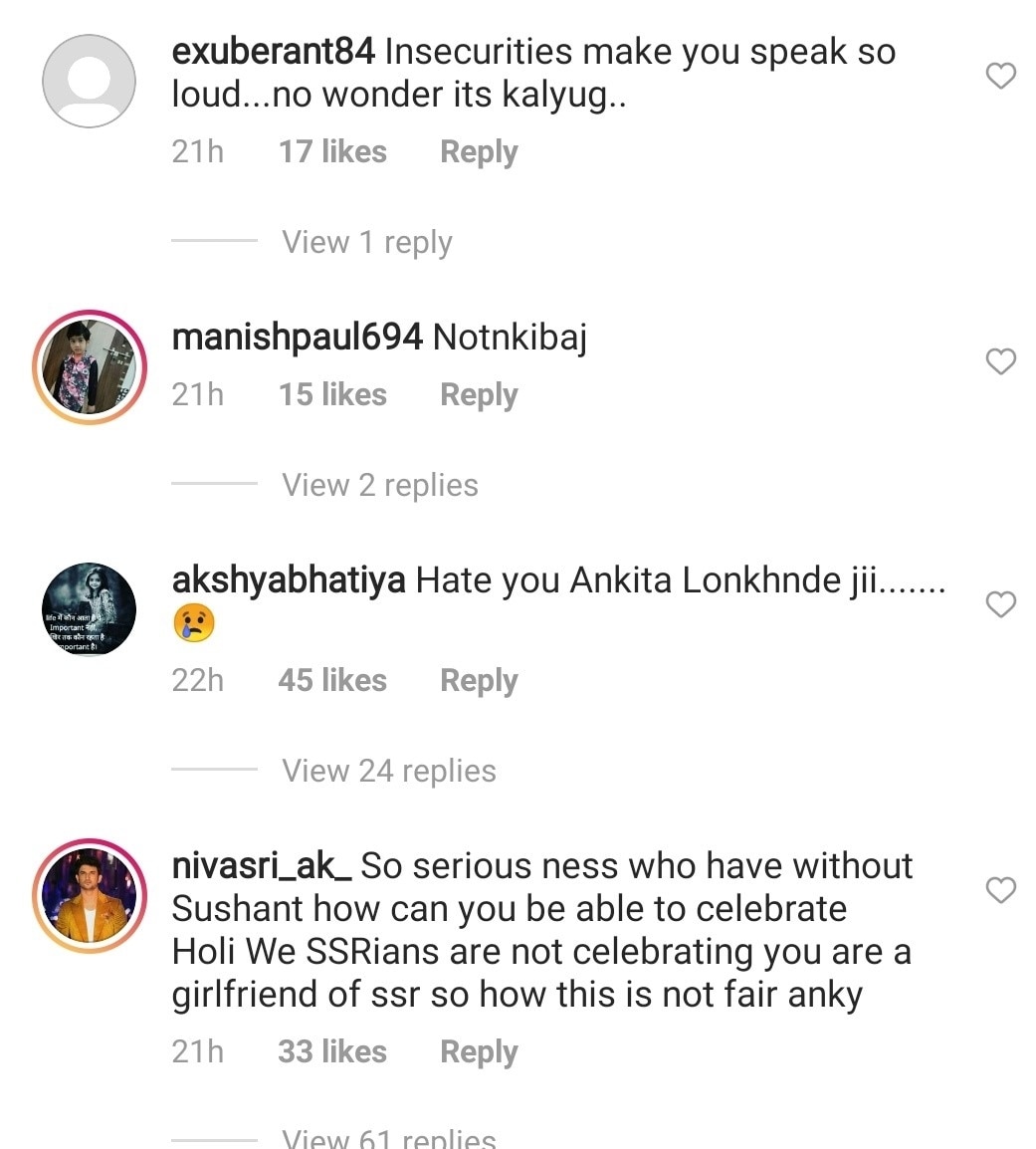View who liked: '45 likes'
Image resolution: width=1036 pixels, height=1149 pixels.
tap(332, 681)
